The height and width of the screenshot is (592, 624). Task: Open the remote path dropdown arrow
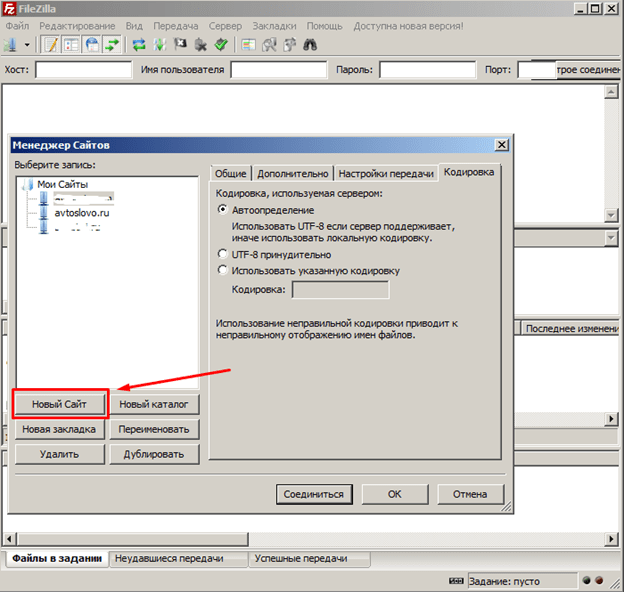(x=611, y=238)
